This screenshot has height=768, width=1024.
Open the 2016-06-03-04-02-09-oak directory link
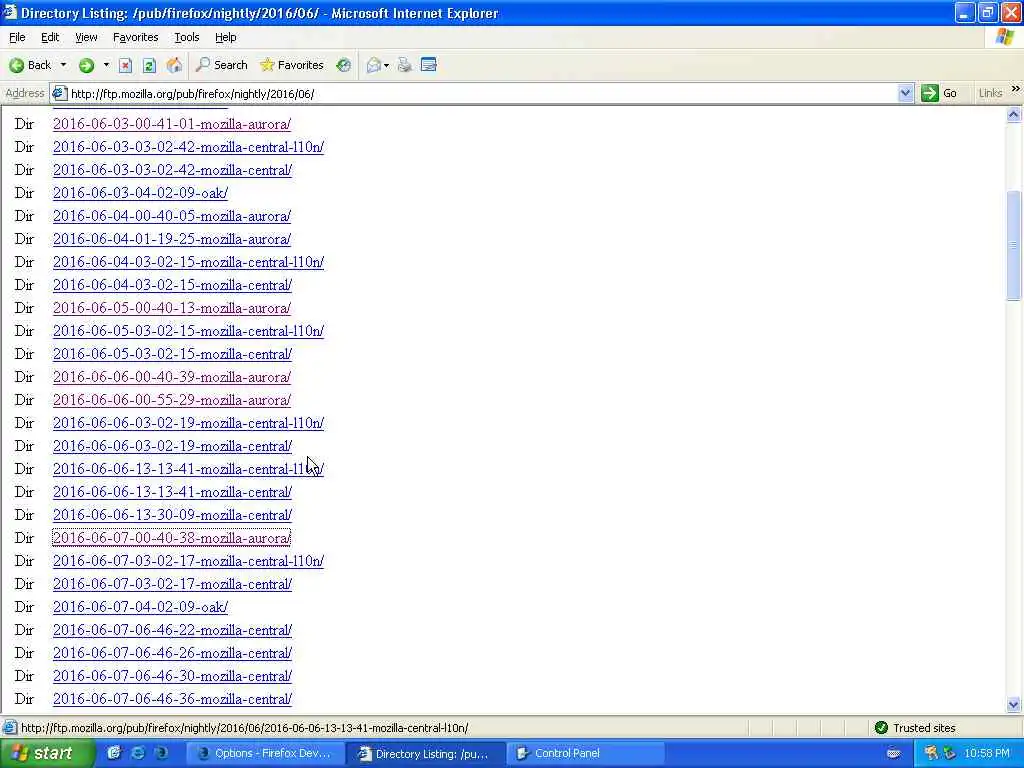pyautogui.click(x=140, y=193)
